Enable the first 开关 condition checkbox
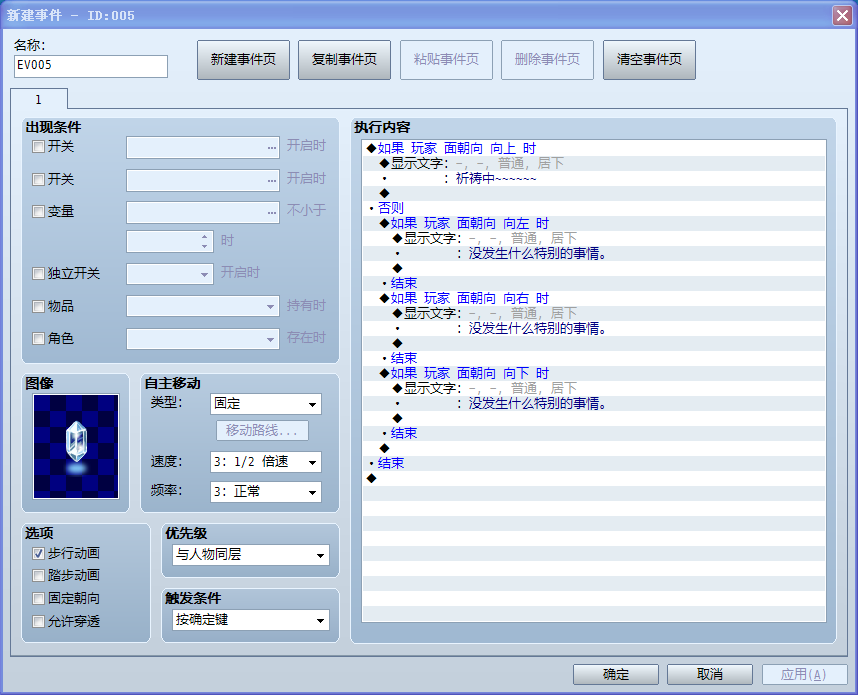 38,147
